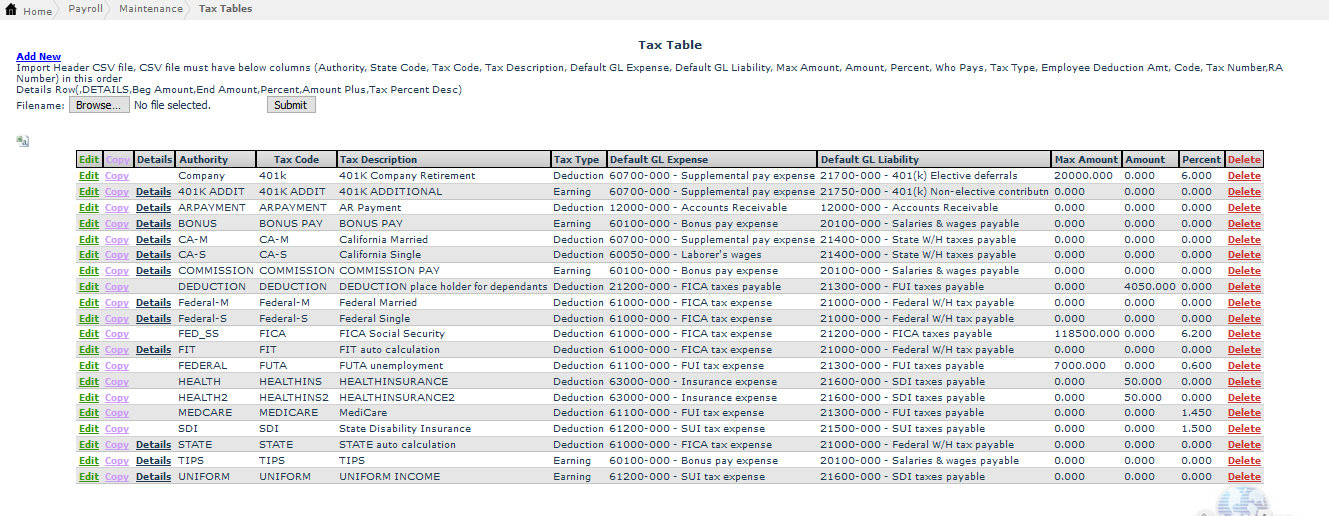Click the export icon above the table
This screenshot has width=1329, height=516.
coord(22,141)
